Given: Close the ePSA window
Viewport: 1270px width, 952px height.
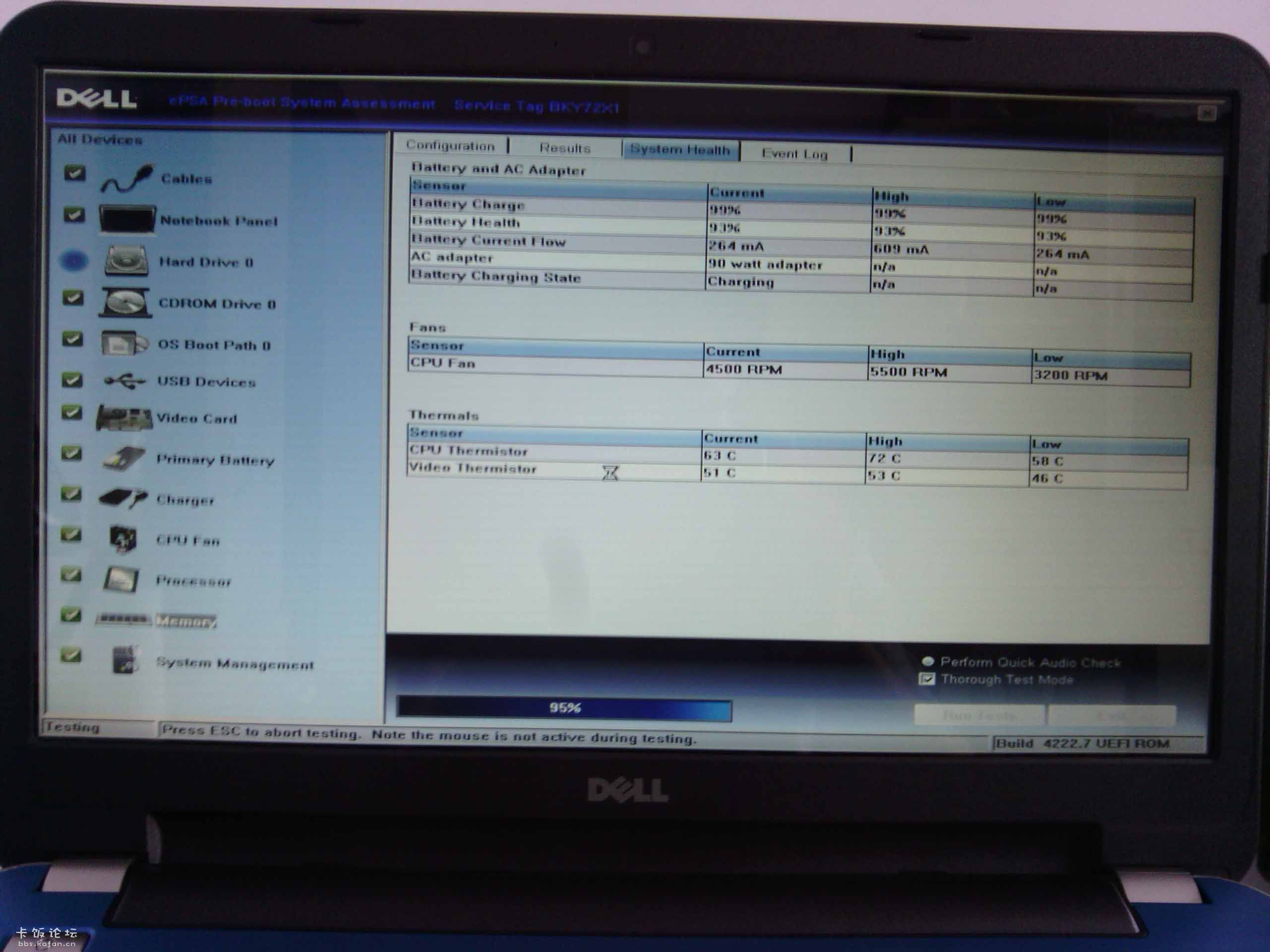Looking at the screenshot, I should pos(1206,113).
